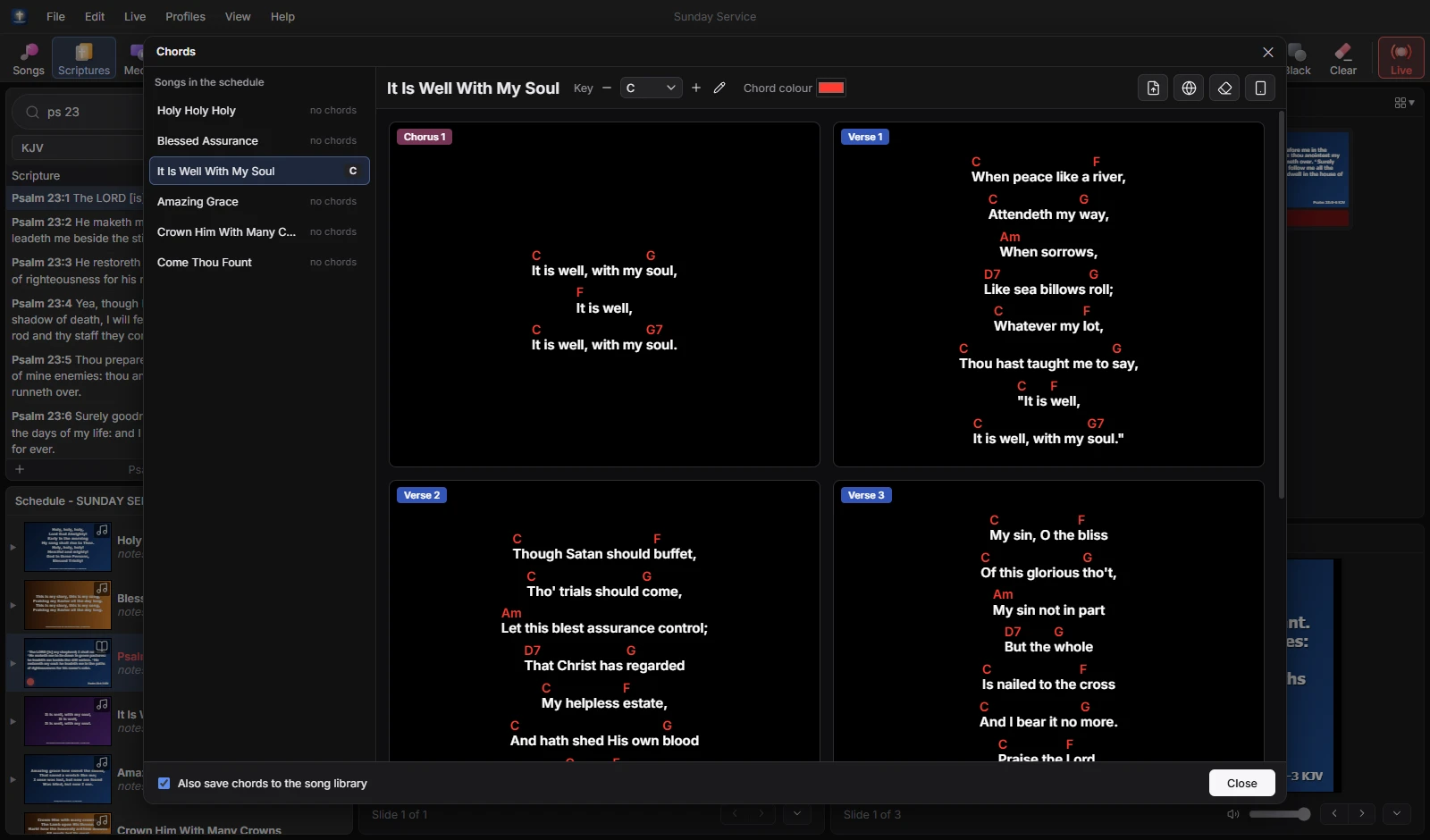Screen dimensions: 1430x840
Task: Open the Live menu
Action: pos(135,16)
